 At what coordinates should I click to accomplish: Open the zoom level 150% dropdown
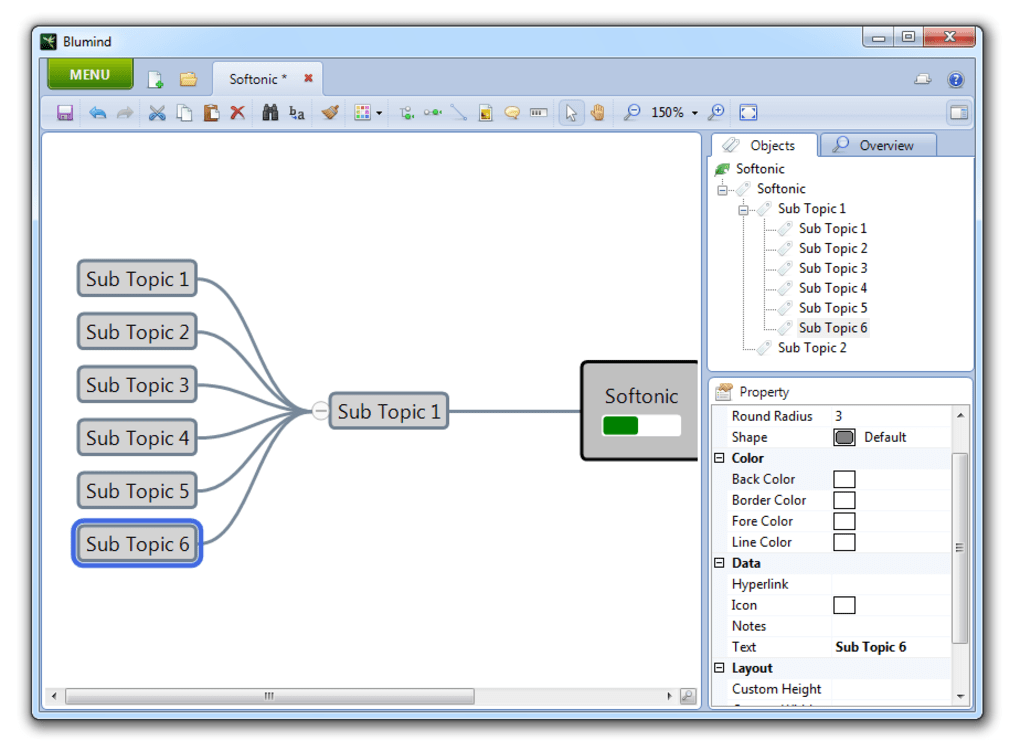(x=690, y=112)
